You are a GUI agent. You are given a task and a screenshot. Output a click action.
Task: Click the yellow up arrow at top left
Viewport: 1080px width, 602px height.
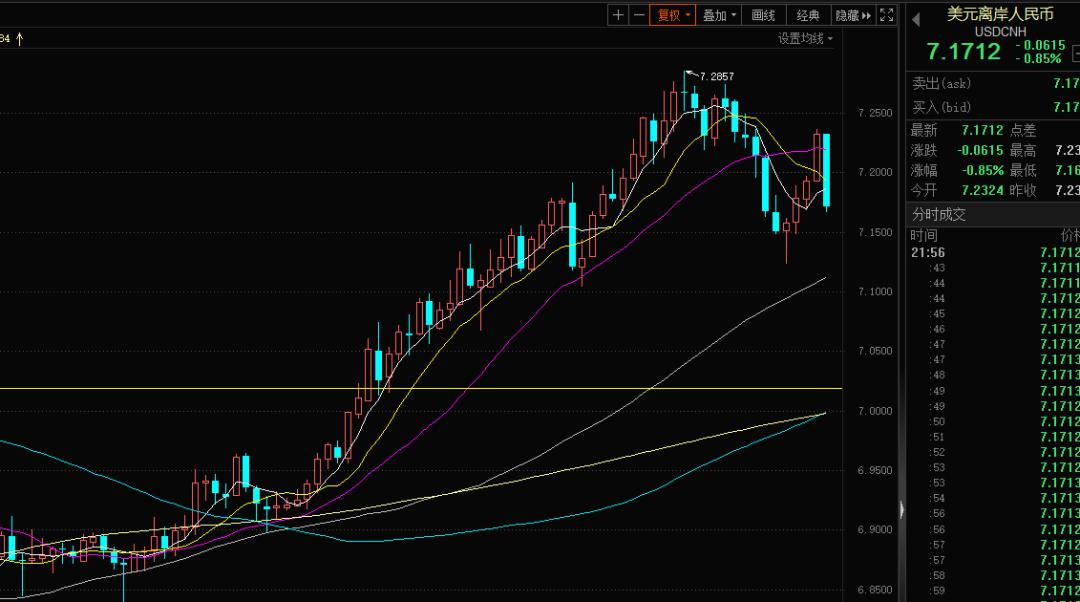tap(19, 38)
